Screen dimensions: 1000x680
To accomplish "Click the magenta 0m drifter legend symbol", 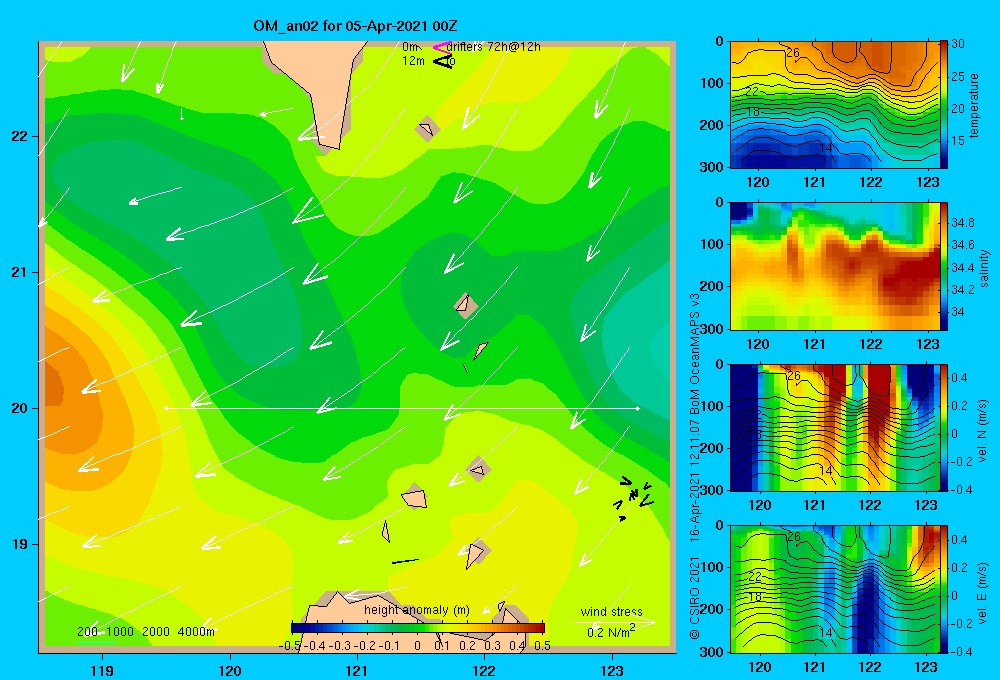I will coord(441,47).
